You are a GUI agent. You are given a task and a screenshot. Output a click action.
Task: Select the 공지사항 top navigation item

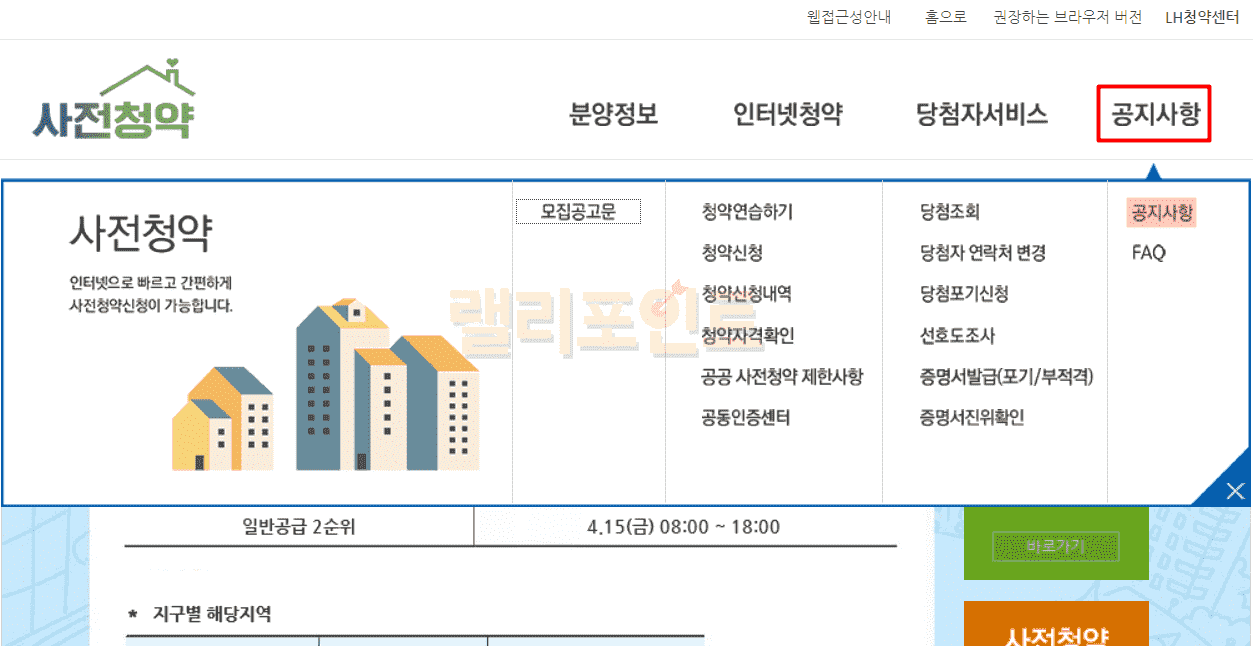coord(1154,114)
